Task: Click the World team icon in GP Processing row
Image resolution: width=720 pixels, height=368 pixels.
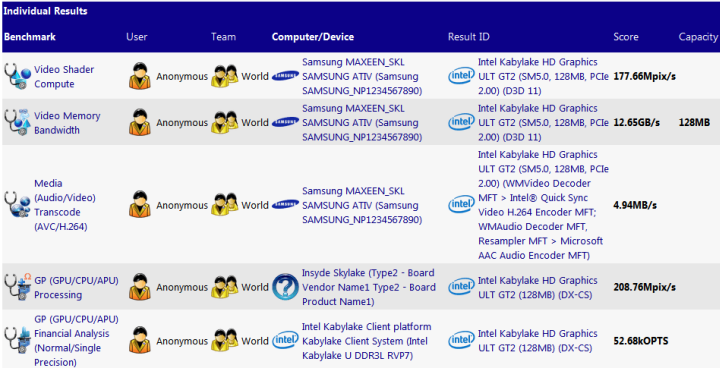Action: 225,287
